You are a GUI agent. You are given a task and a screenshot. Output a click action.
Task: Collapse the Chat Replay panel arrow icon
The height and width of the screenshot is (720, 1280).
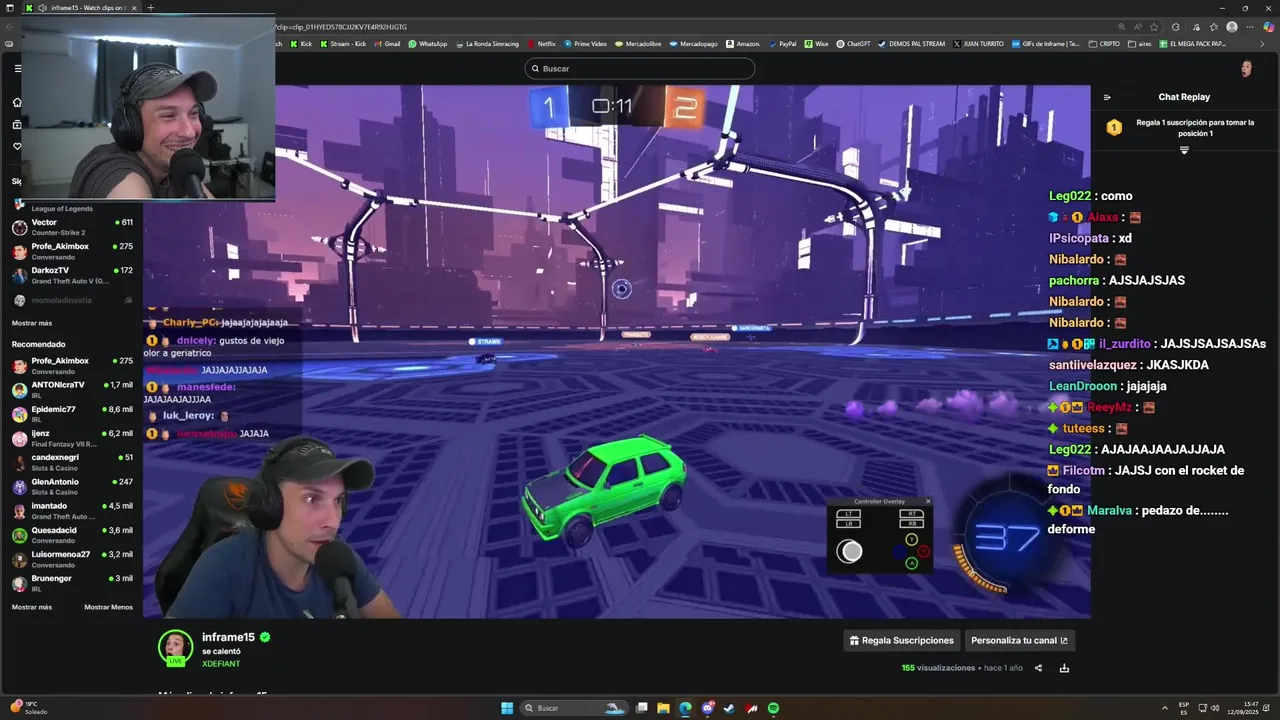pos(1107,97)
